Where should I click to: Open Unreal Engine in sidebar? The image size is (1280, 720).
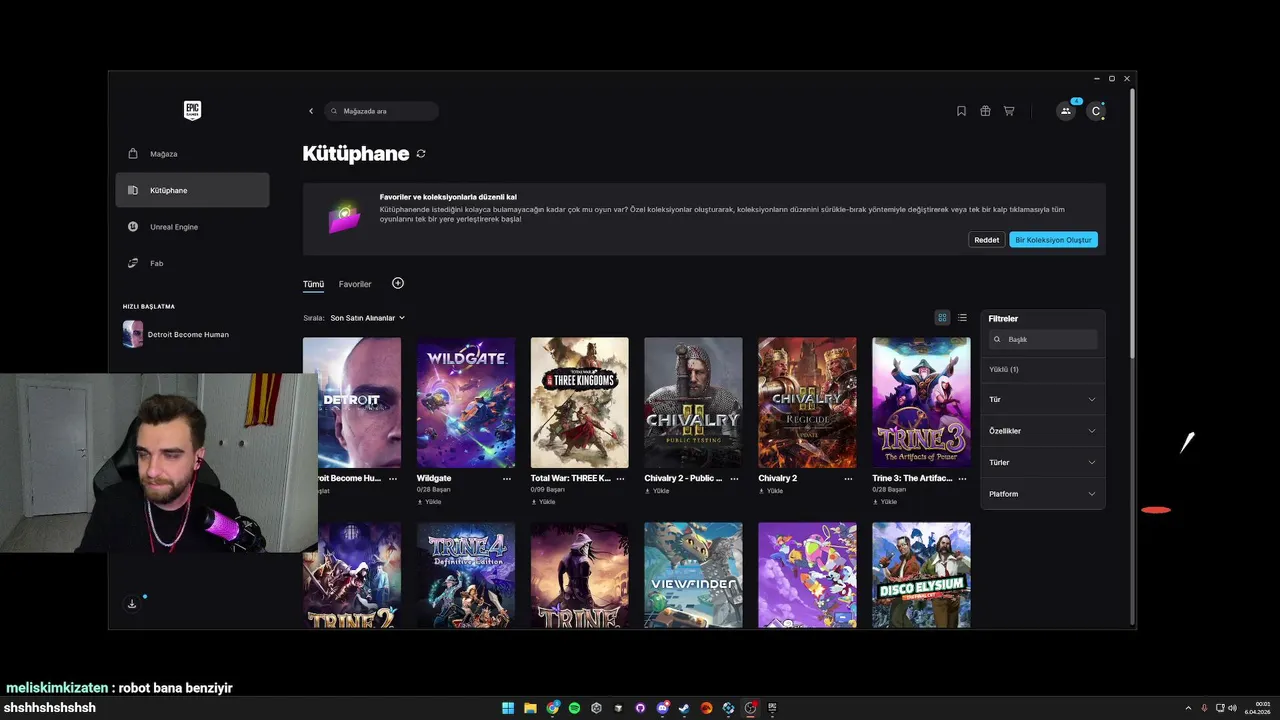(192, 227)
